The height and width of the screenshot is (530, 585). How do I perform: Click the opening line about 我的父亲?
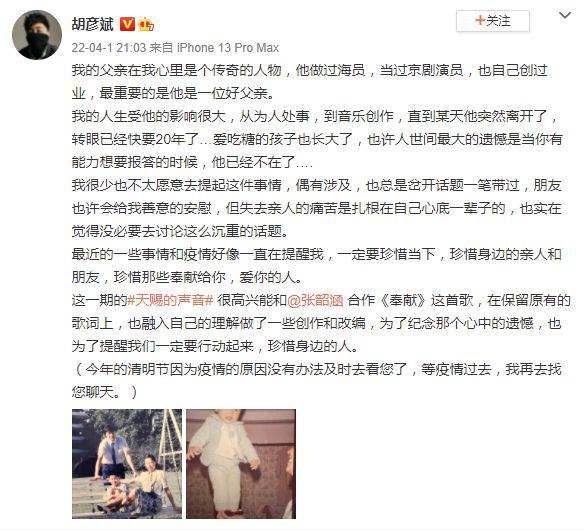309,70
